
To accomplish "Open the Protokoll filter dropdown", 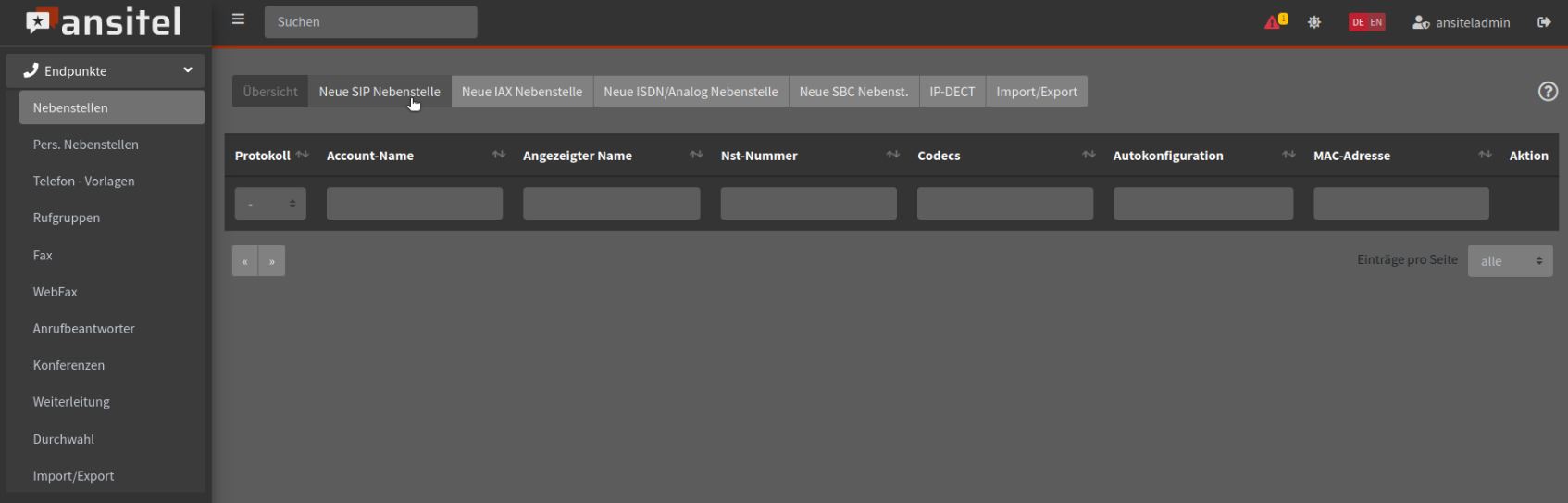I will coord(270,204).
